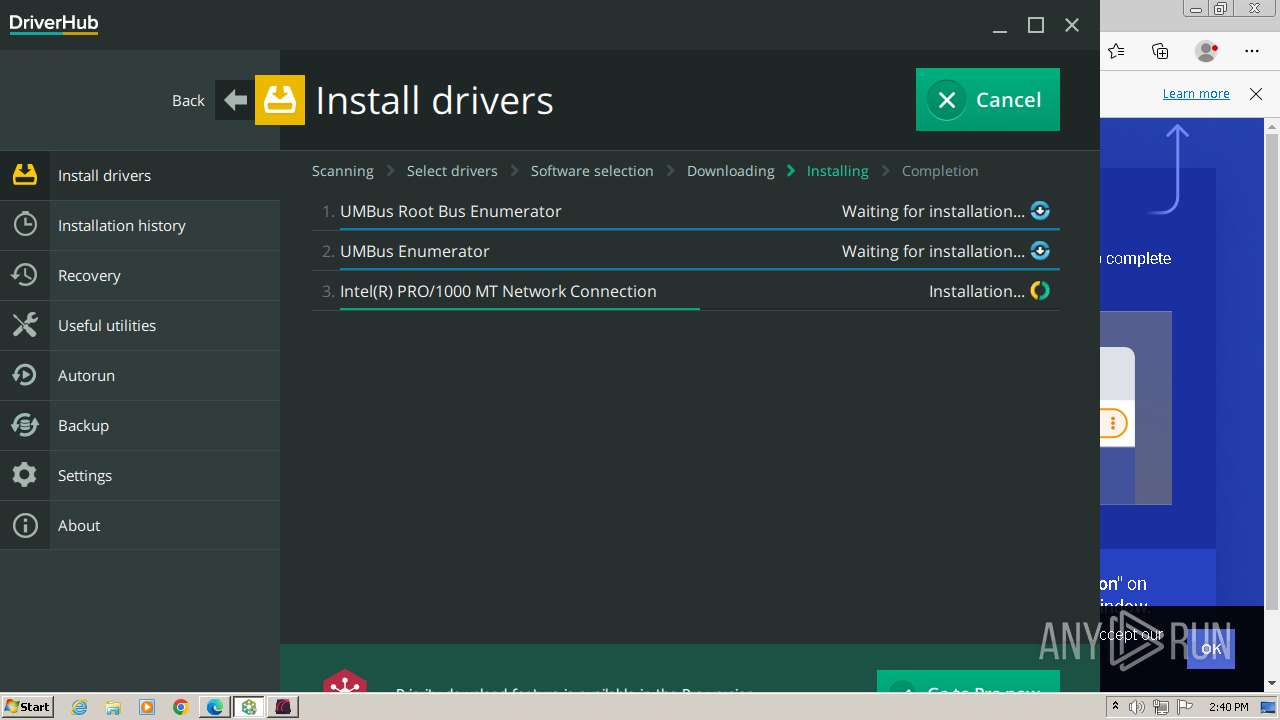
Task: Click Learn more link in browser window
Action: 1196,93
